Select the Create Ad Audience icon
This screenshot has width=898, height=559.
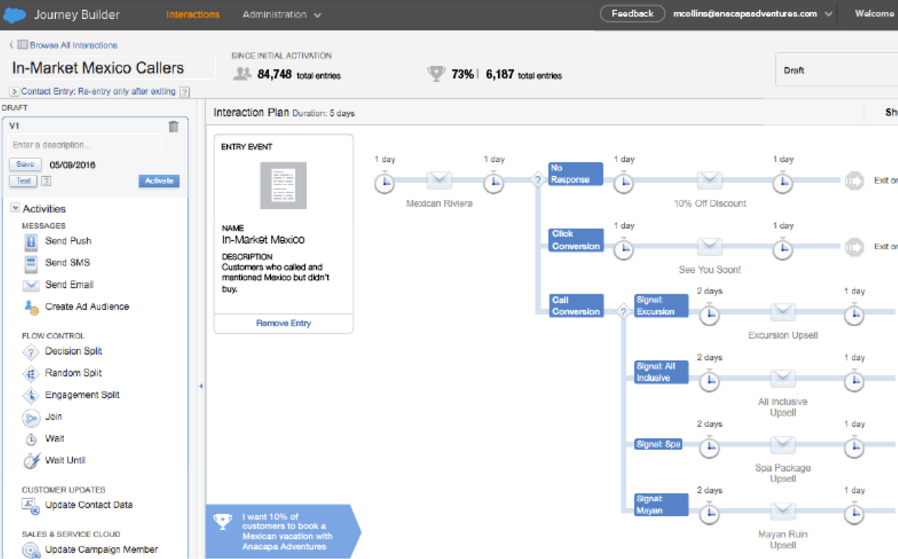pyautogui.click(x=31, y=307)
